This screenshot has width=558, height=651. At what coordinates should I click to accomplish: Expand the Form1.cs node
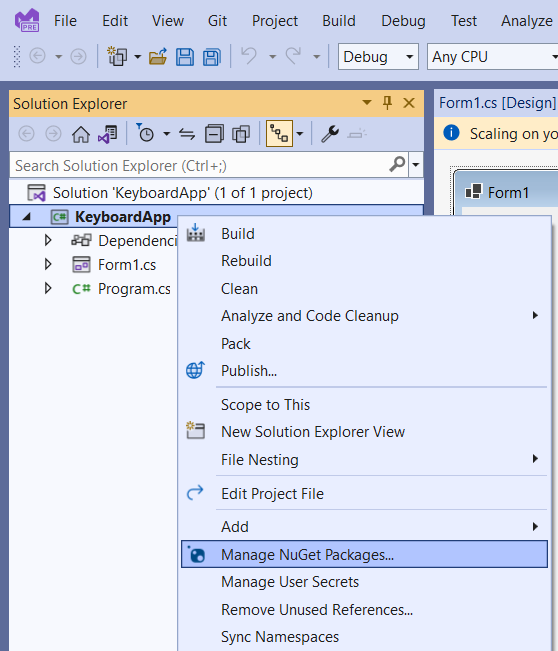point(48,264)
